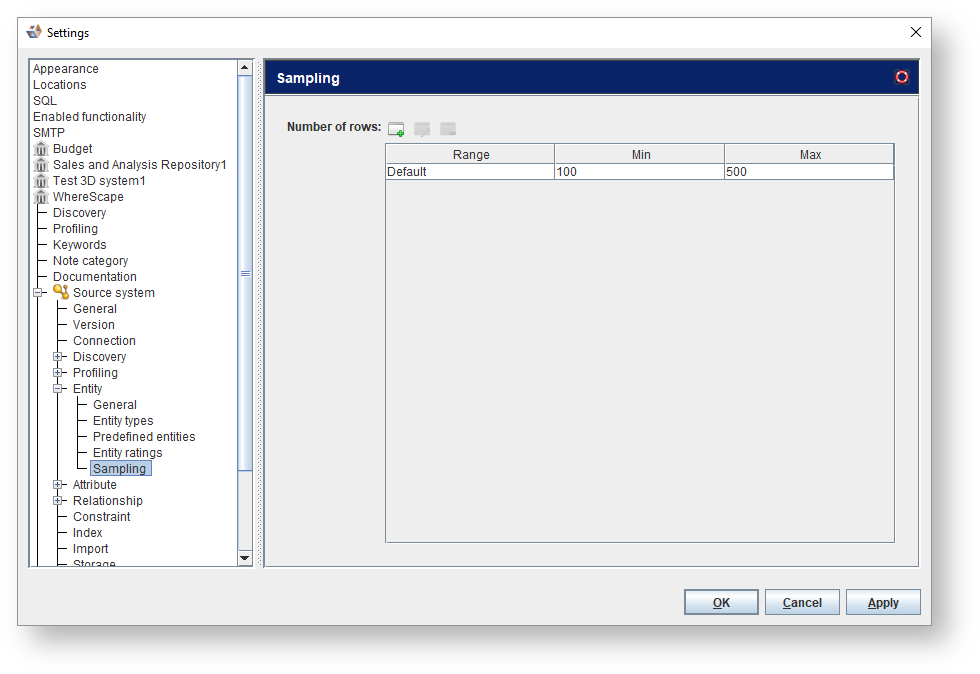
Task: Click the remove row icon in Sampling toolbar
Action: [x=448, y=129]
